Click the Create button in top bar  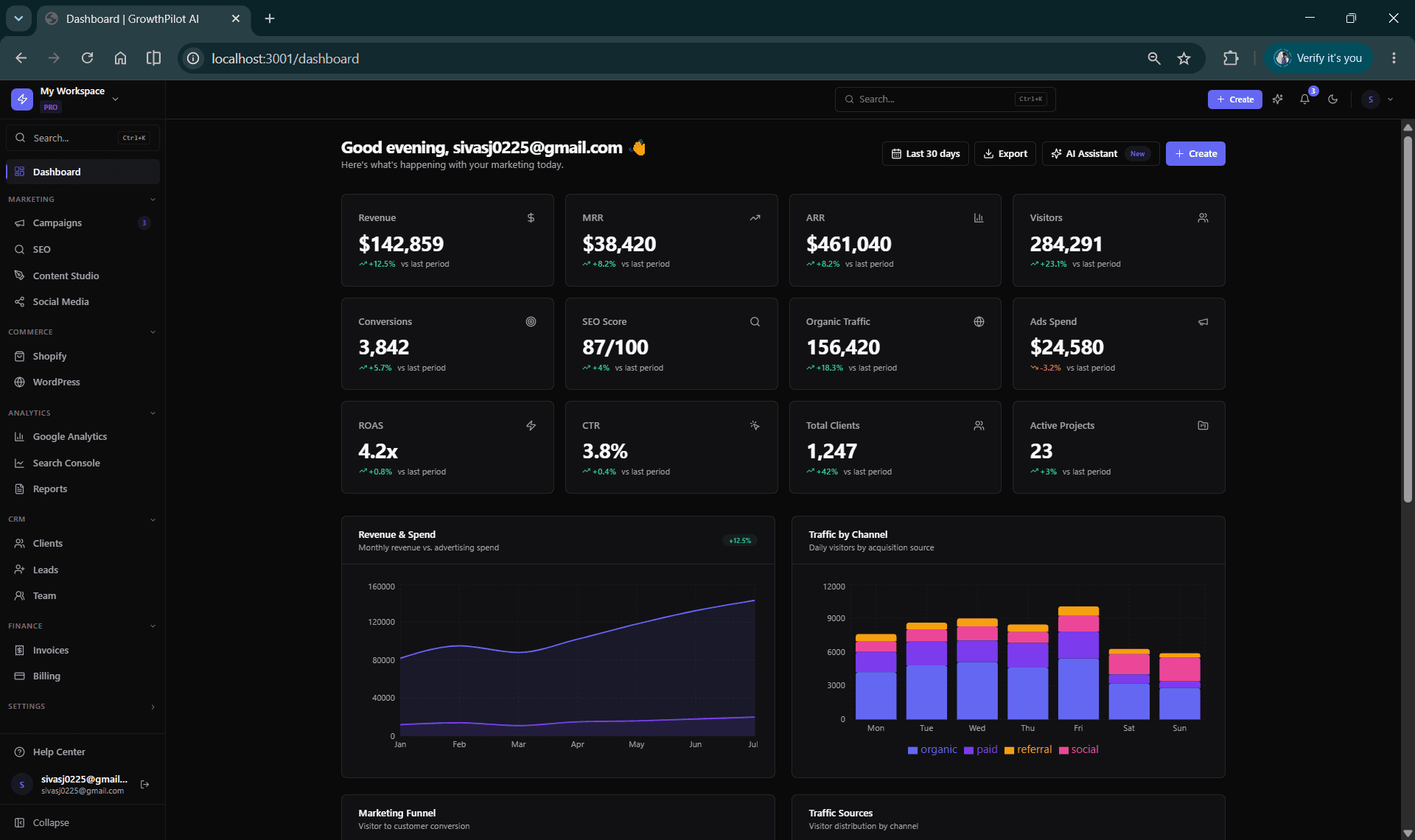1235,99
